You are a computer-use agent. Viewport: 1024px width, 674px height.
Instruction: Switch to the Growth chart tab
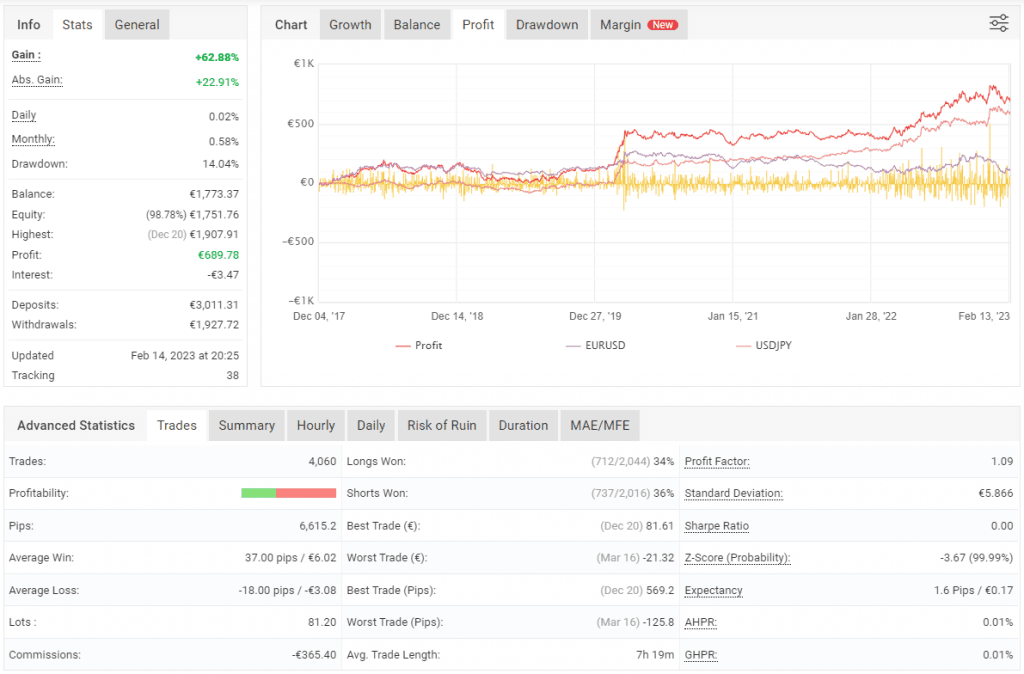click(350, 25)
